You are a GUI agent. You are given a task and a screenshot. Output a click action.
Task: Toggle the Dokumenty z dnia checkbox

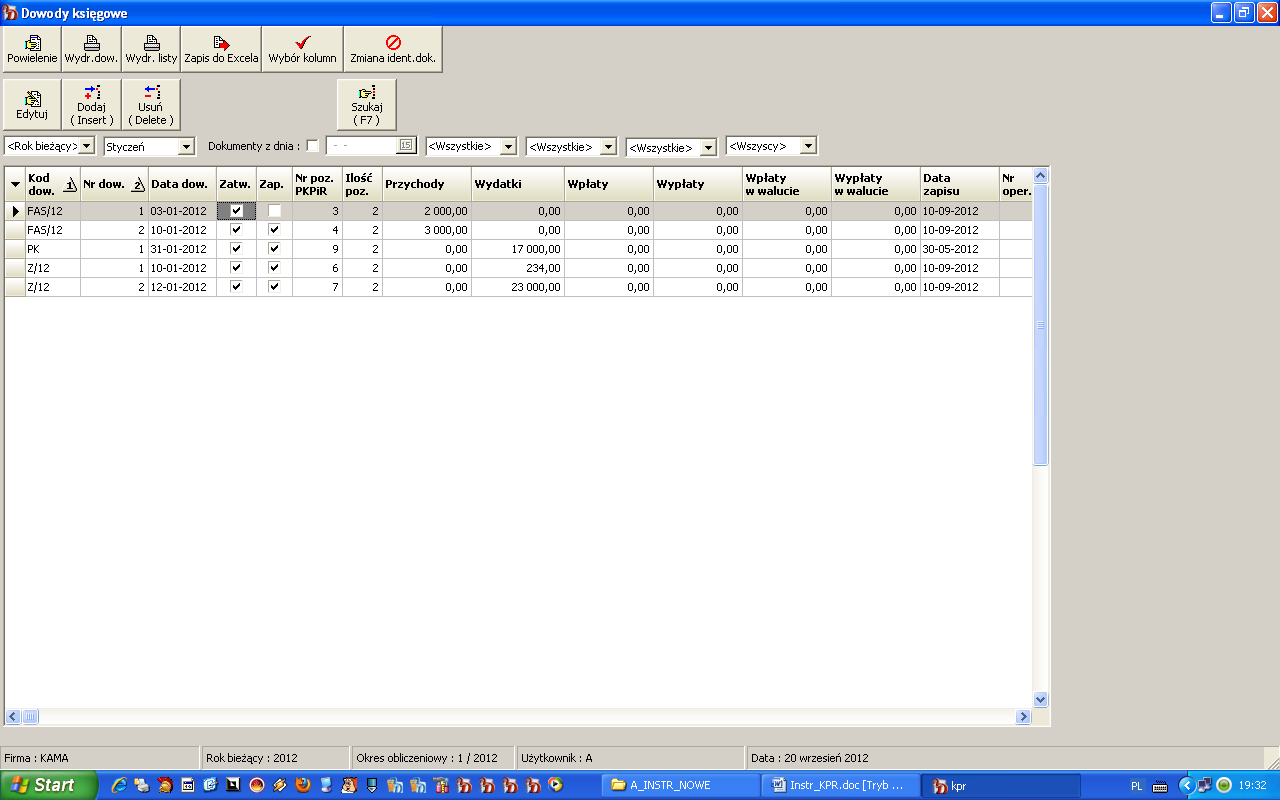click(313, 146)
